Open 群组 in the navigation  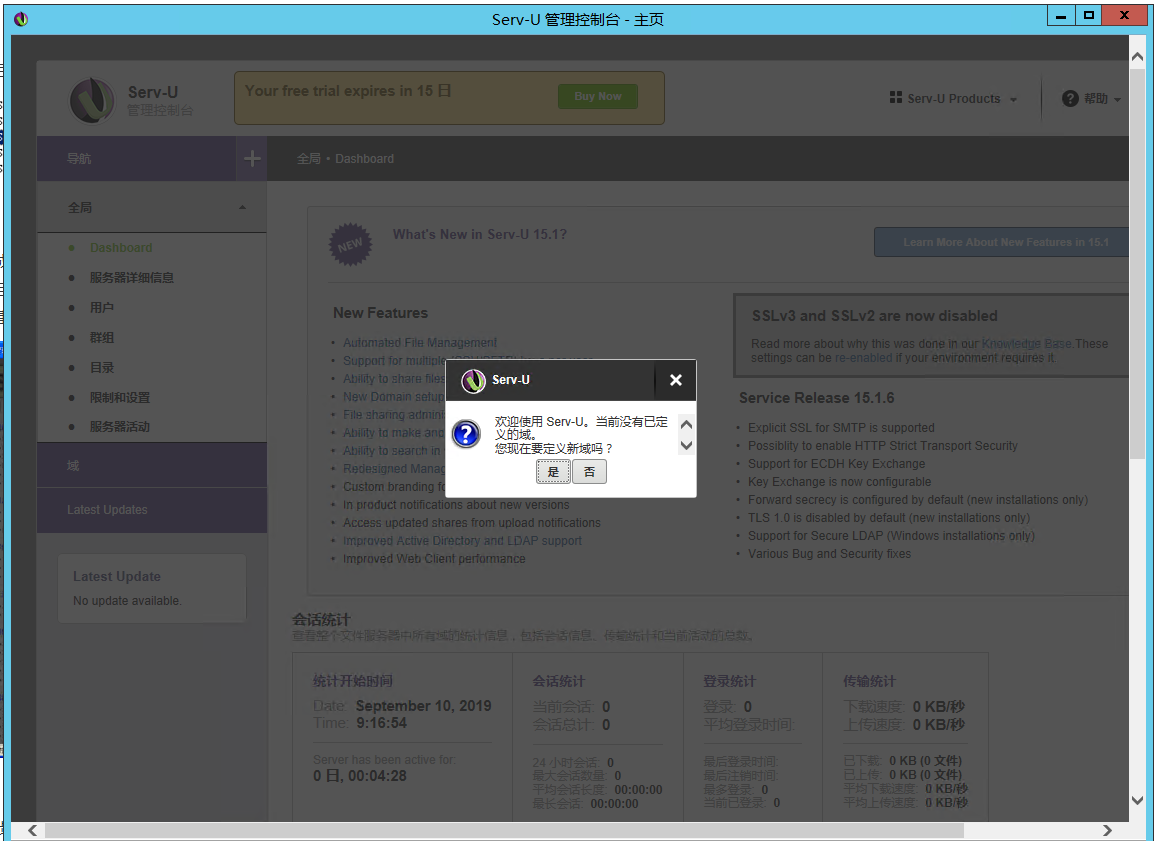point(102,338)
